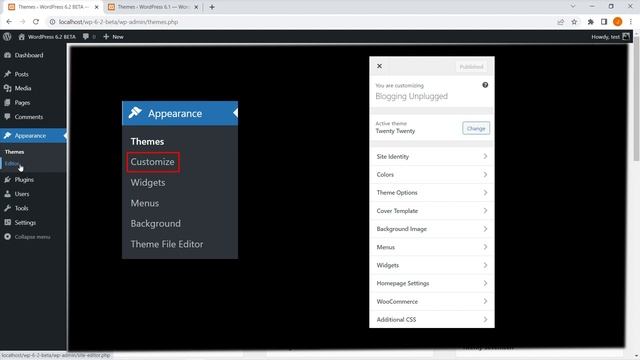
Task: Expand Site Identity section in customizer
Action: tap(432, 156)
